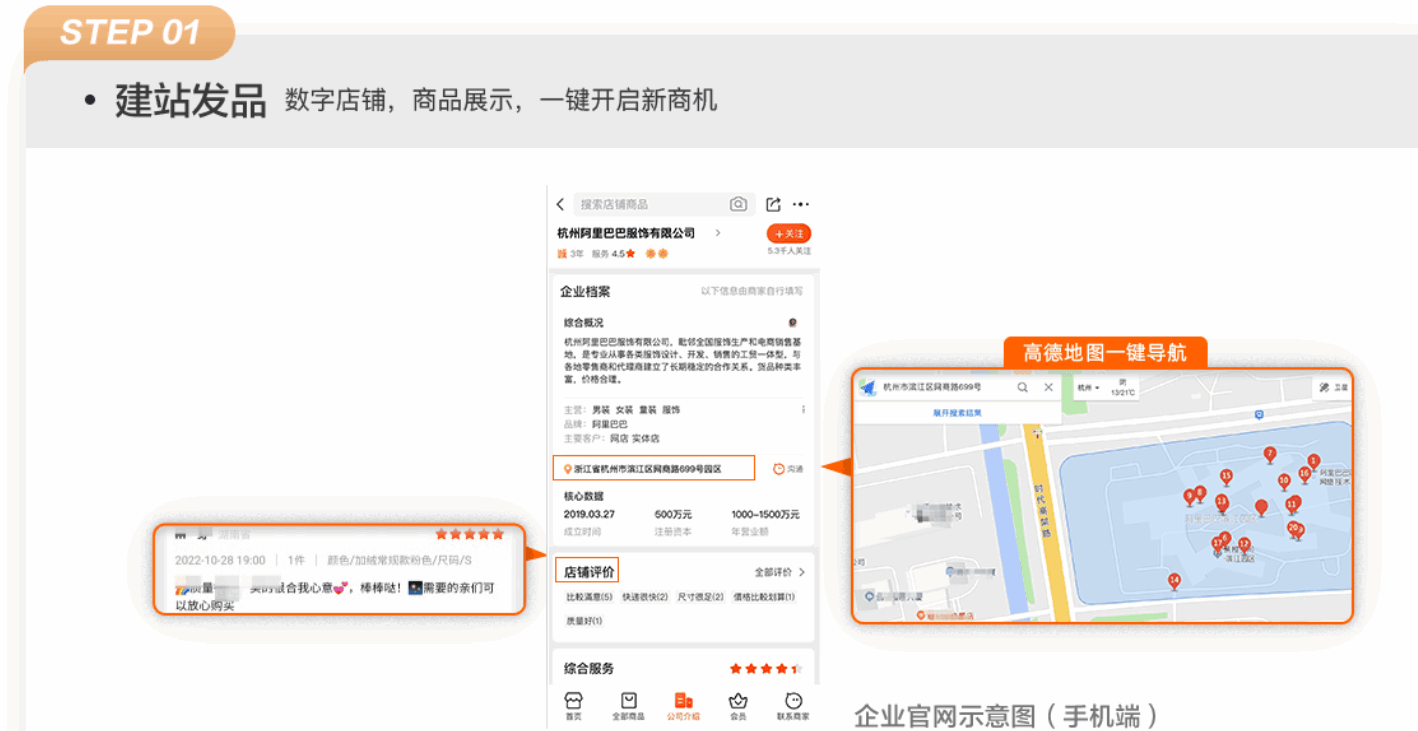Click the Amap logo icon in the map search bar
This screenshot has width=1418, height=731.
point(867,387)
